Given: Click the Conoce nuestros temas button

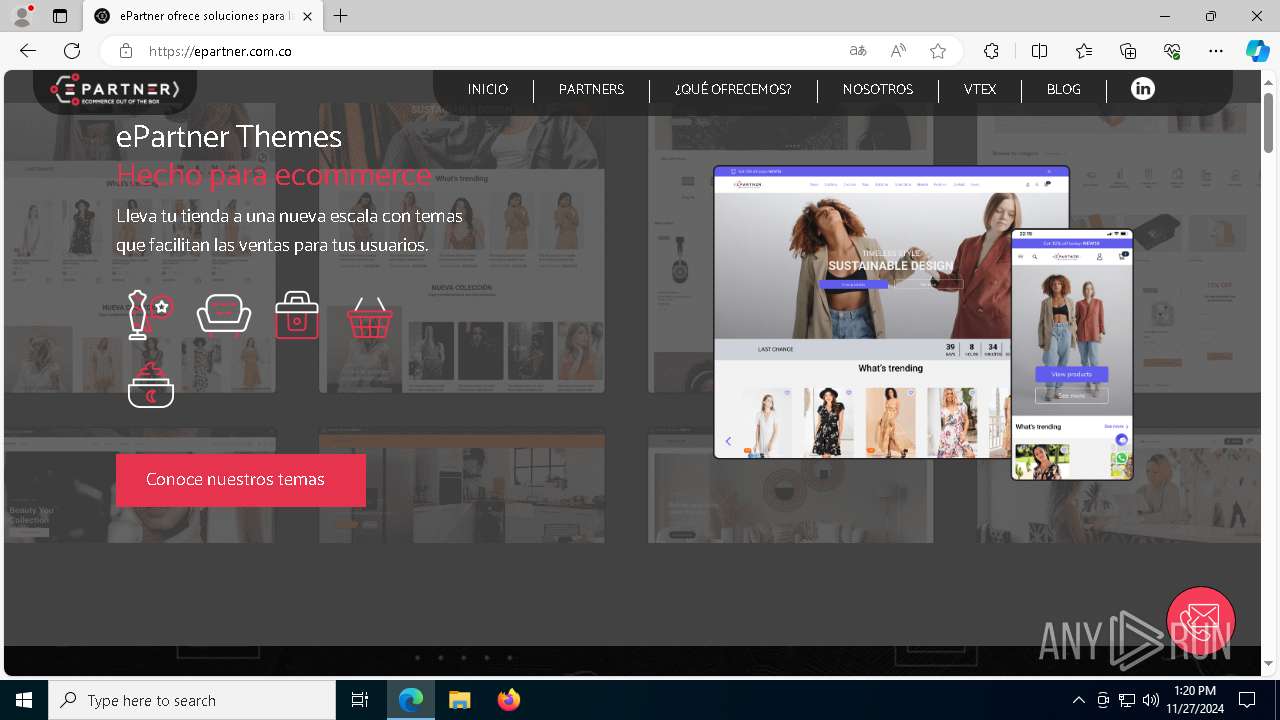Looking at the screenshot, I should point(241,480).
